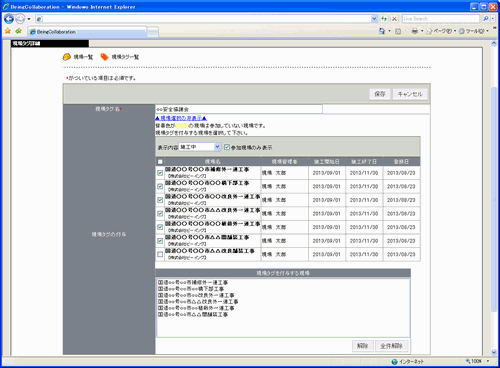Click the Feeds icon in the command bar
The image size is (500, 368).
click(398, 31)
